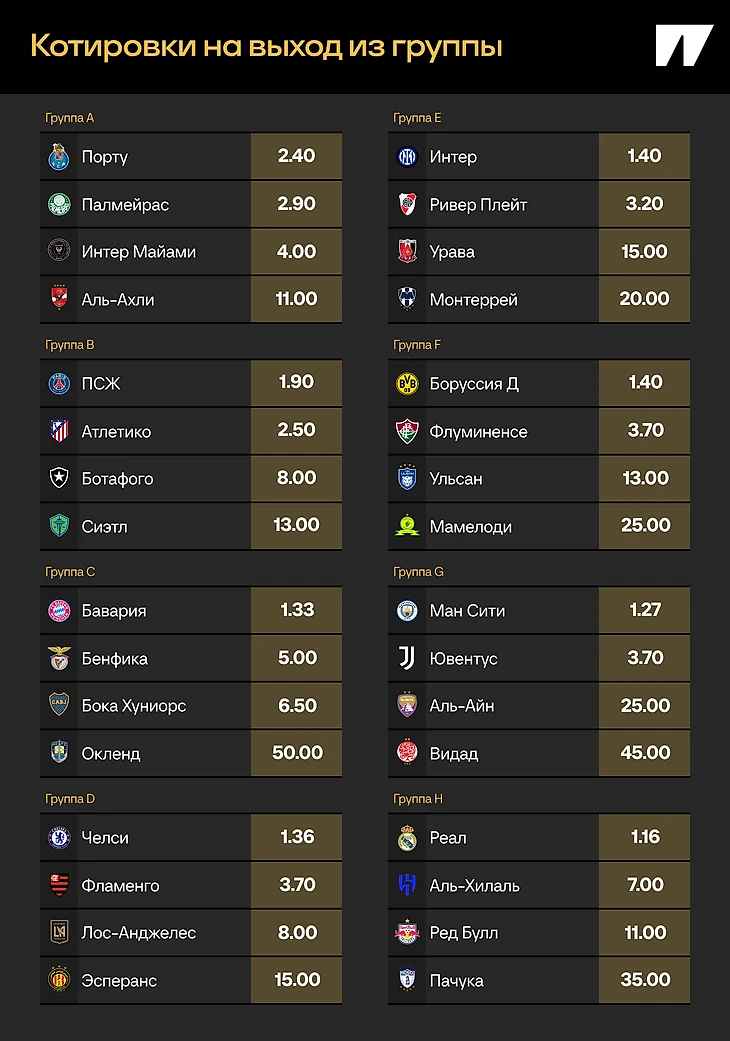Click the Juventus J logo
Image resolution: width=730 pixels, height=1041 pixels.
[x=407, y=658]
